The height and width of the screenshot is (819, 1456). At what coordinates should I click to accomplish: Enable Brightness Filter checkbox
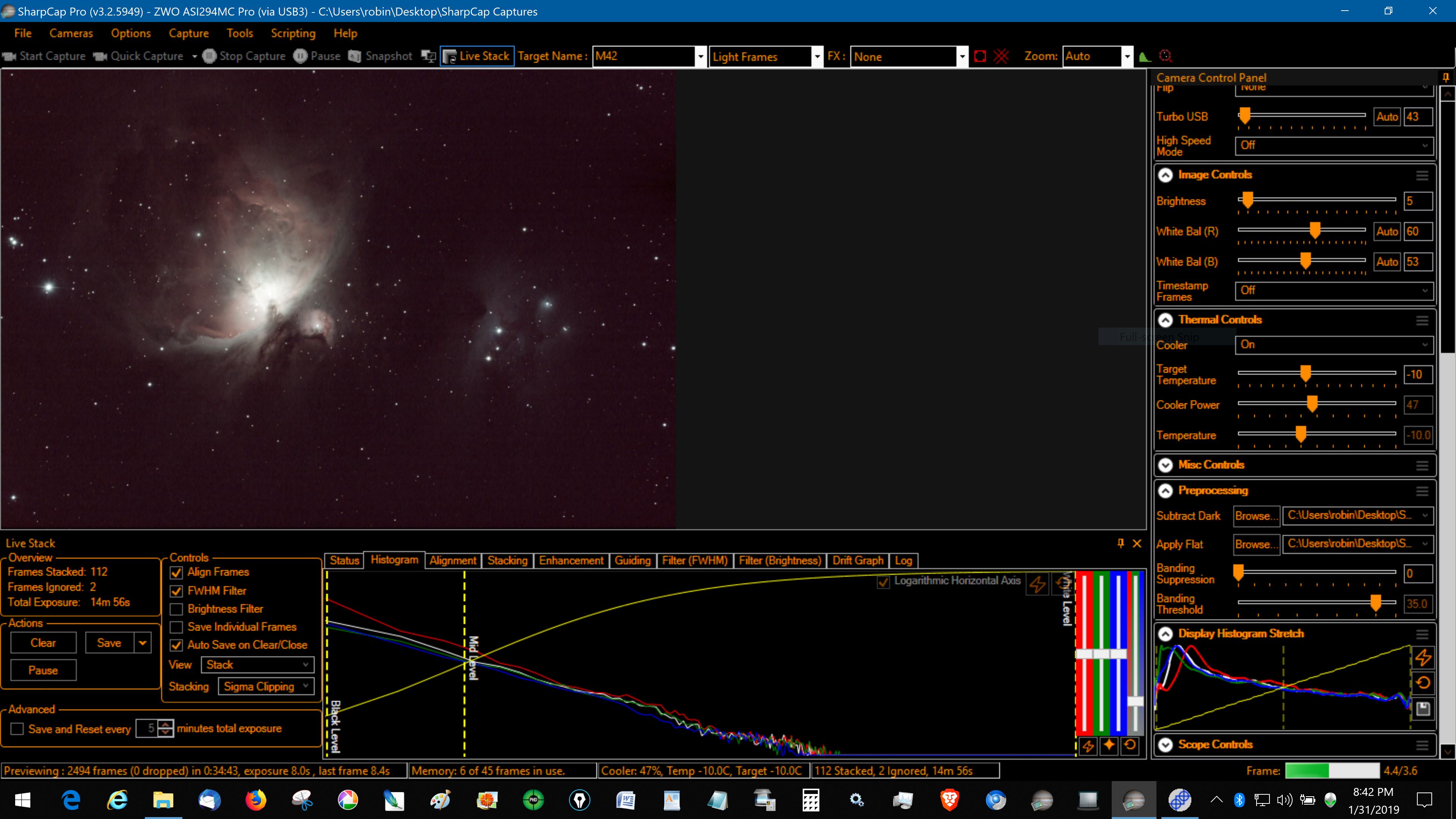tap(176, 609)
